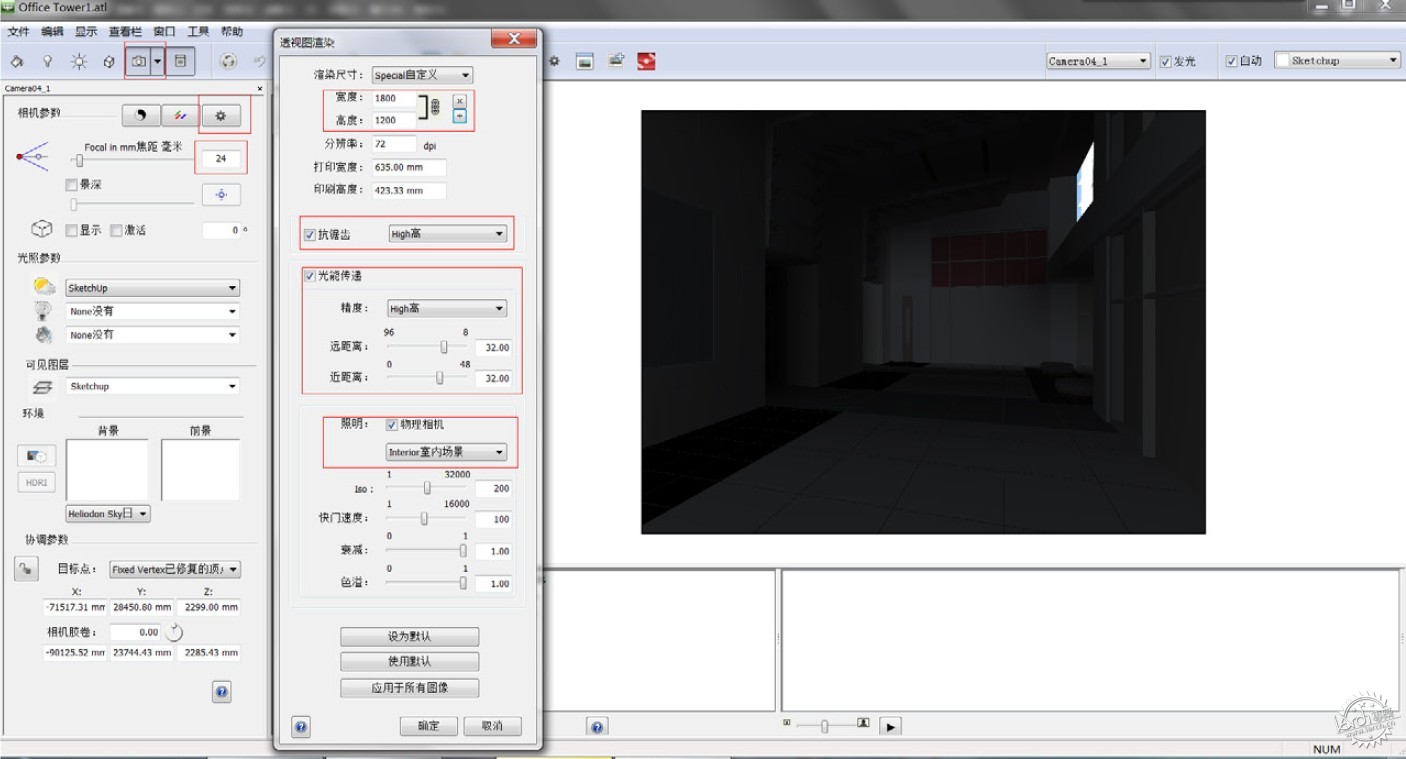Viewport: 1406px width, 759px height.
Task: Toggle the 显示 checkbox
Action: pos(71,230)
